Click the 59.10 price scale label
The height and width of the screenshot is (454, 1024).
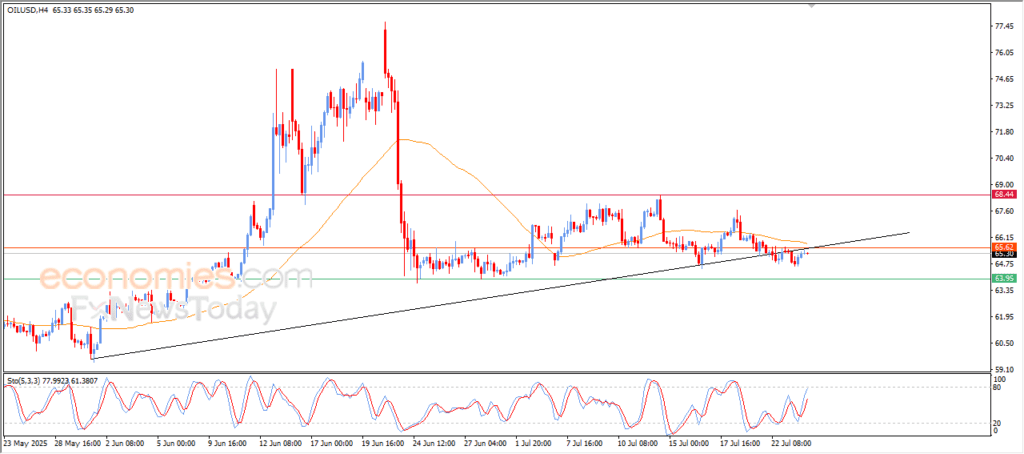[x=1002, y=369]
